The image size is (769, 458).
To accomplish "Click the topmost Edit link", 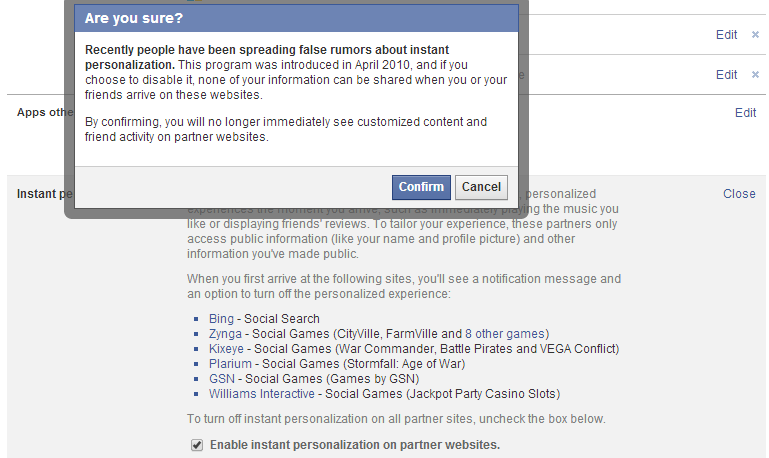I will (726, 35).
